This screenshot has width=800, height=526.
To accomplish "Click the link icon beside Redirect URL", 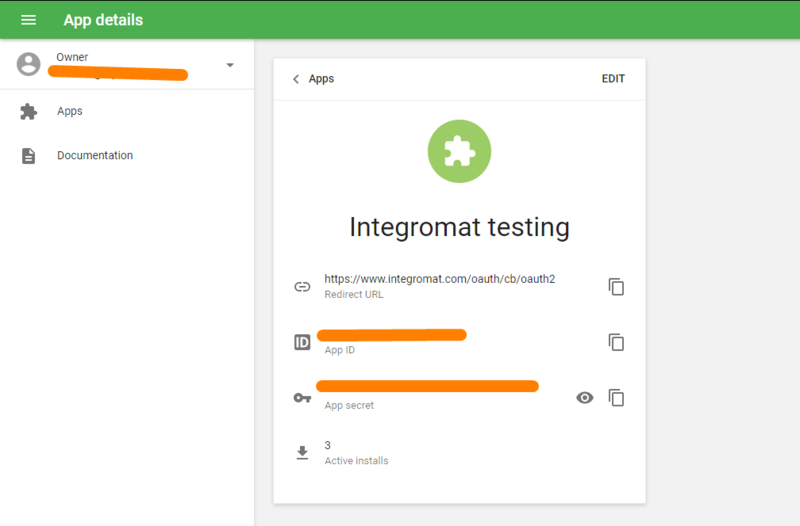I will 302,286.
